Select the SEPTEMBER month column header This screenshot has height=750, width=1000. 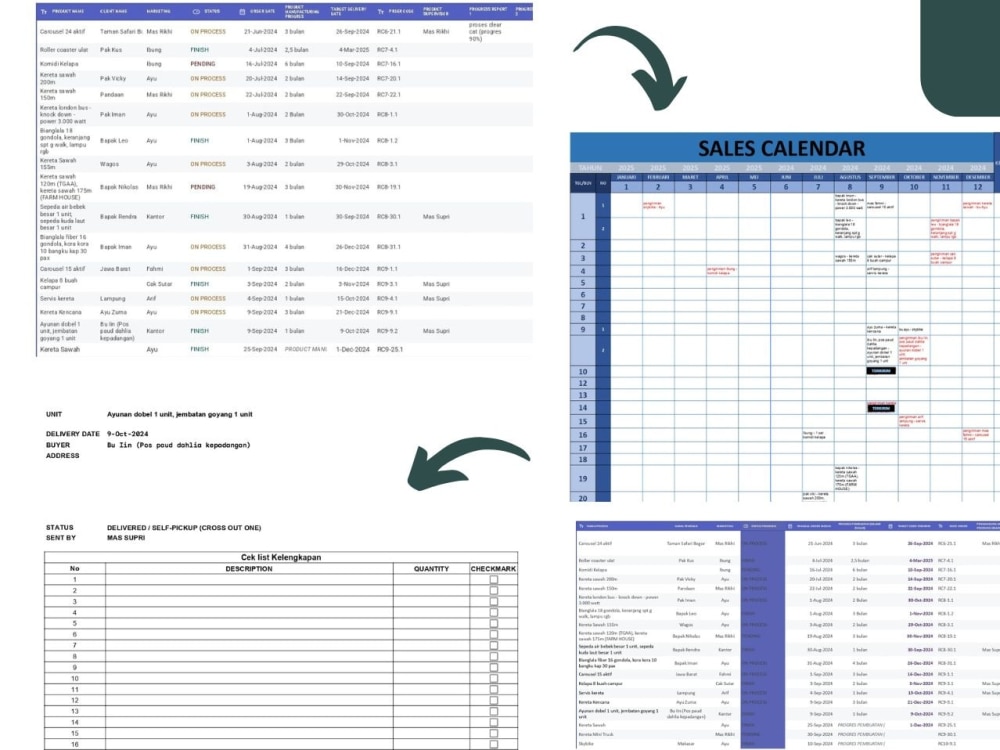[x=881, y=177]
